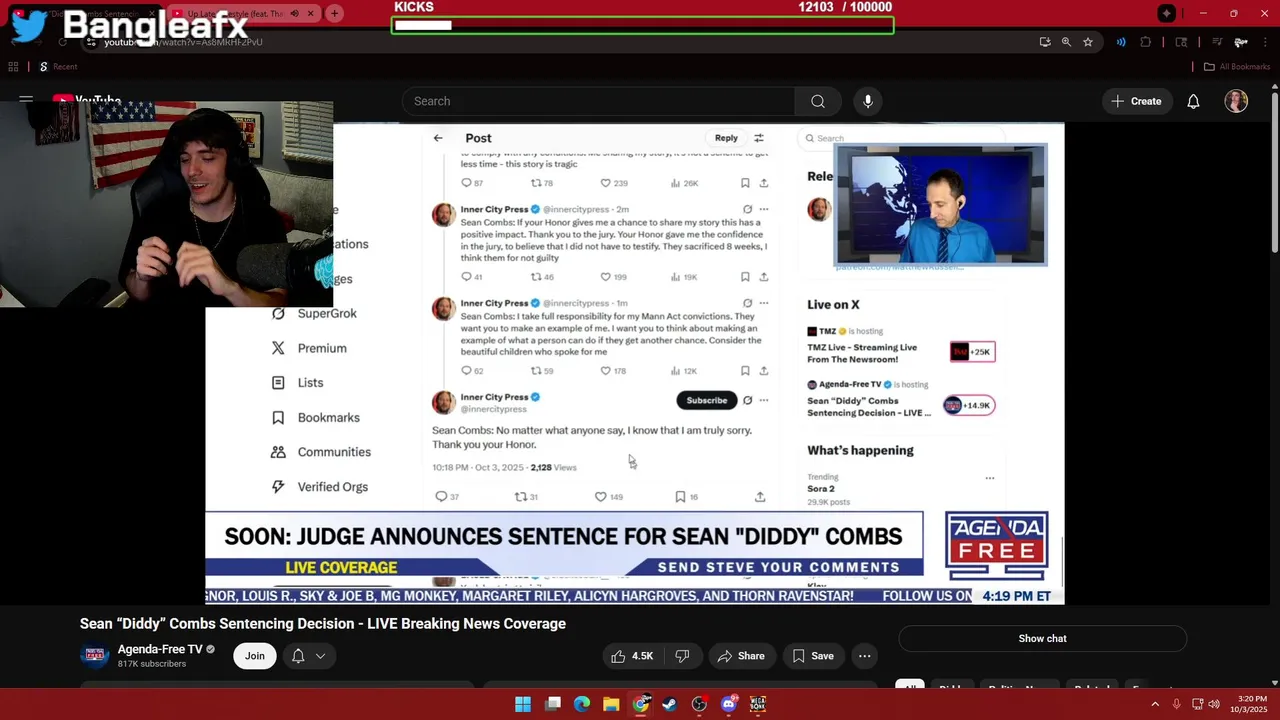Image resolution: width=1280 pixels, height=720 pixels.
Task: Open Steam from the taskbar
Action: coord(670,704)
